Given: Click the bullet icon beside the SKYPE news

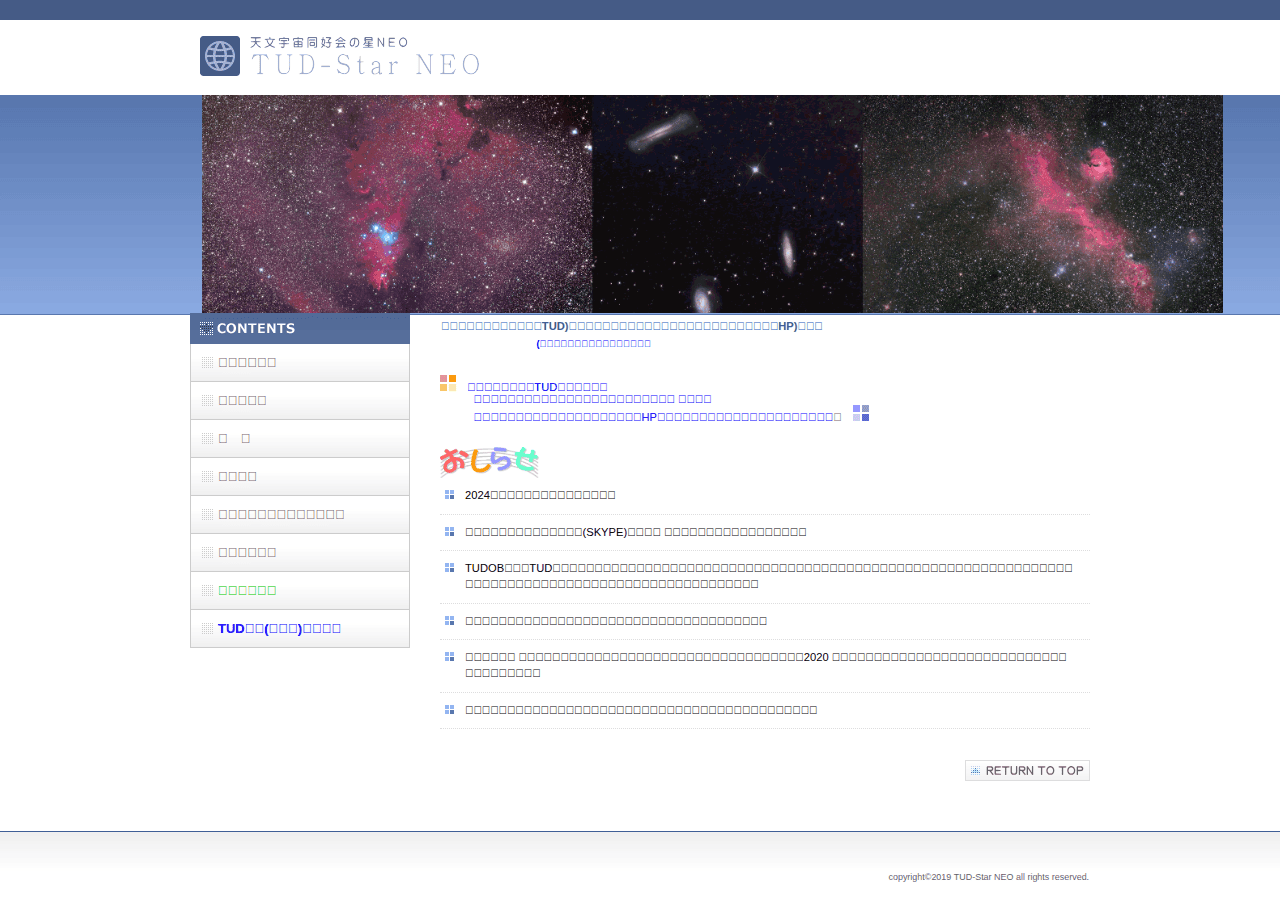Looking at the screenshot, I should tap(449, 532).
